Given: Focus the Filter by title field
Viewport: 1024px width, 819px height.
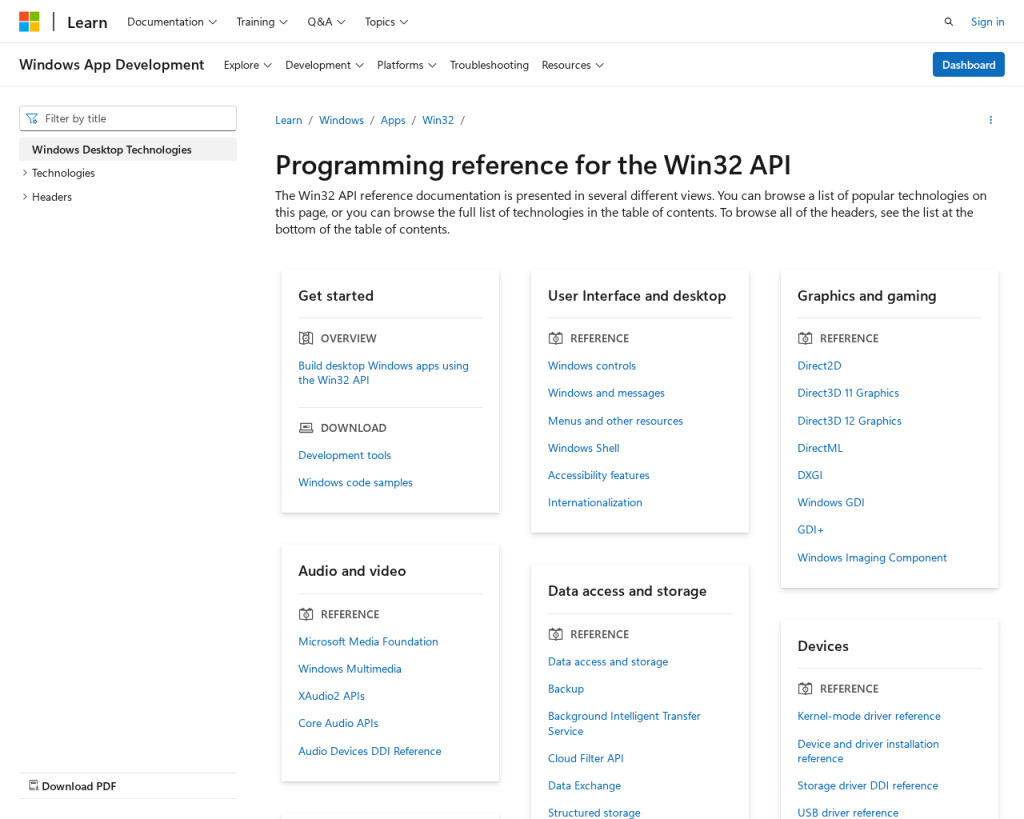Looking at the screenshot, I should (x=128, y=118).
